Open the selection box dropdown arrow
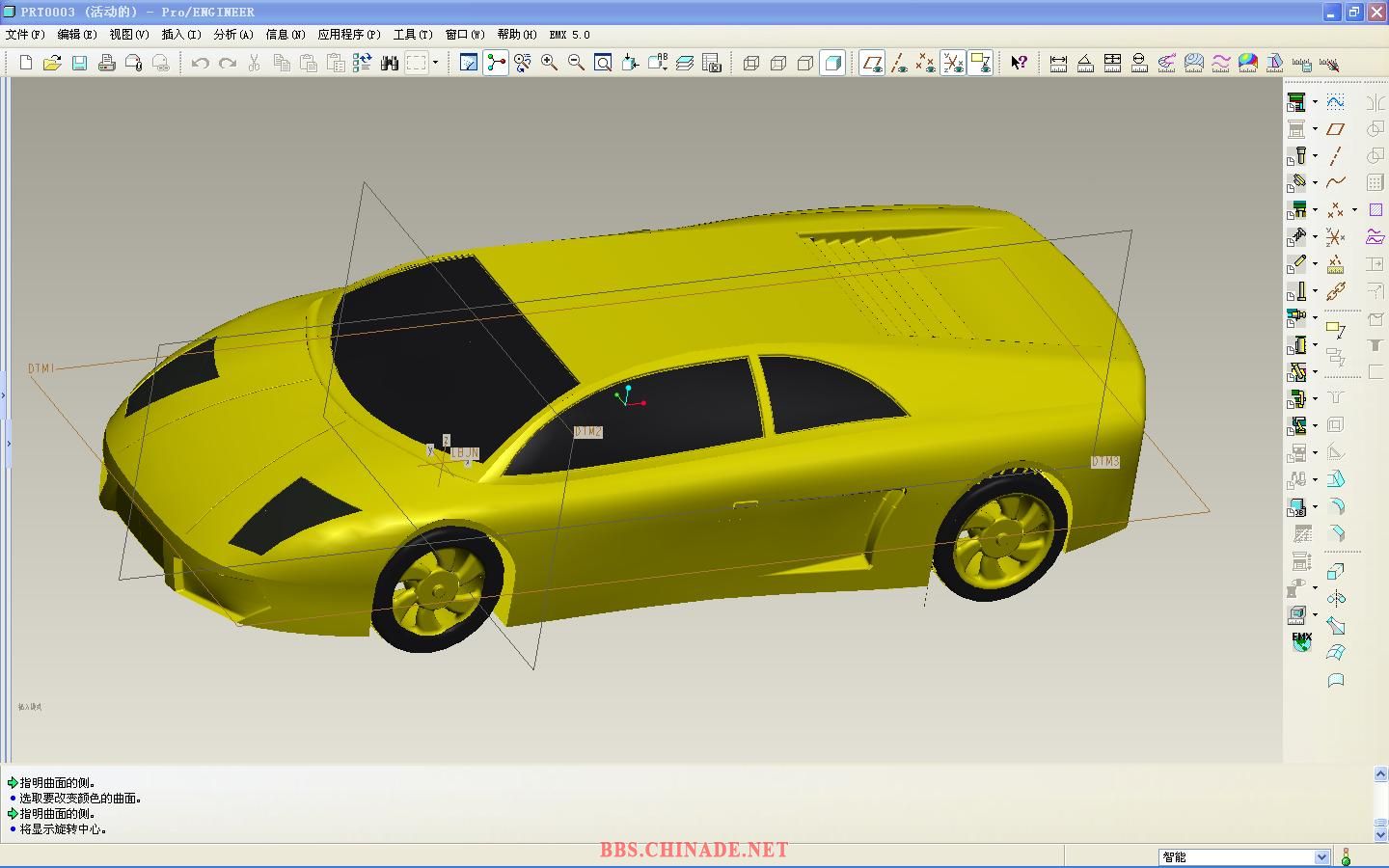 coord(435,63)
